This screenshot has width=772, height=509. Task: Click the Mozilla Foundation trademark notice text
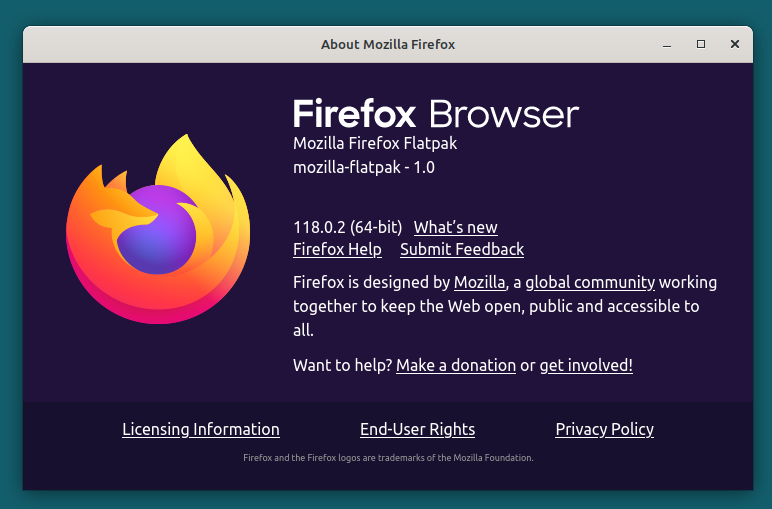pos(388,458)
